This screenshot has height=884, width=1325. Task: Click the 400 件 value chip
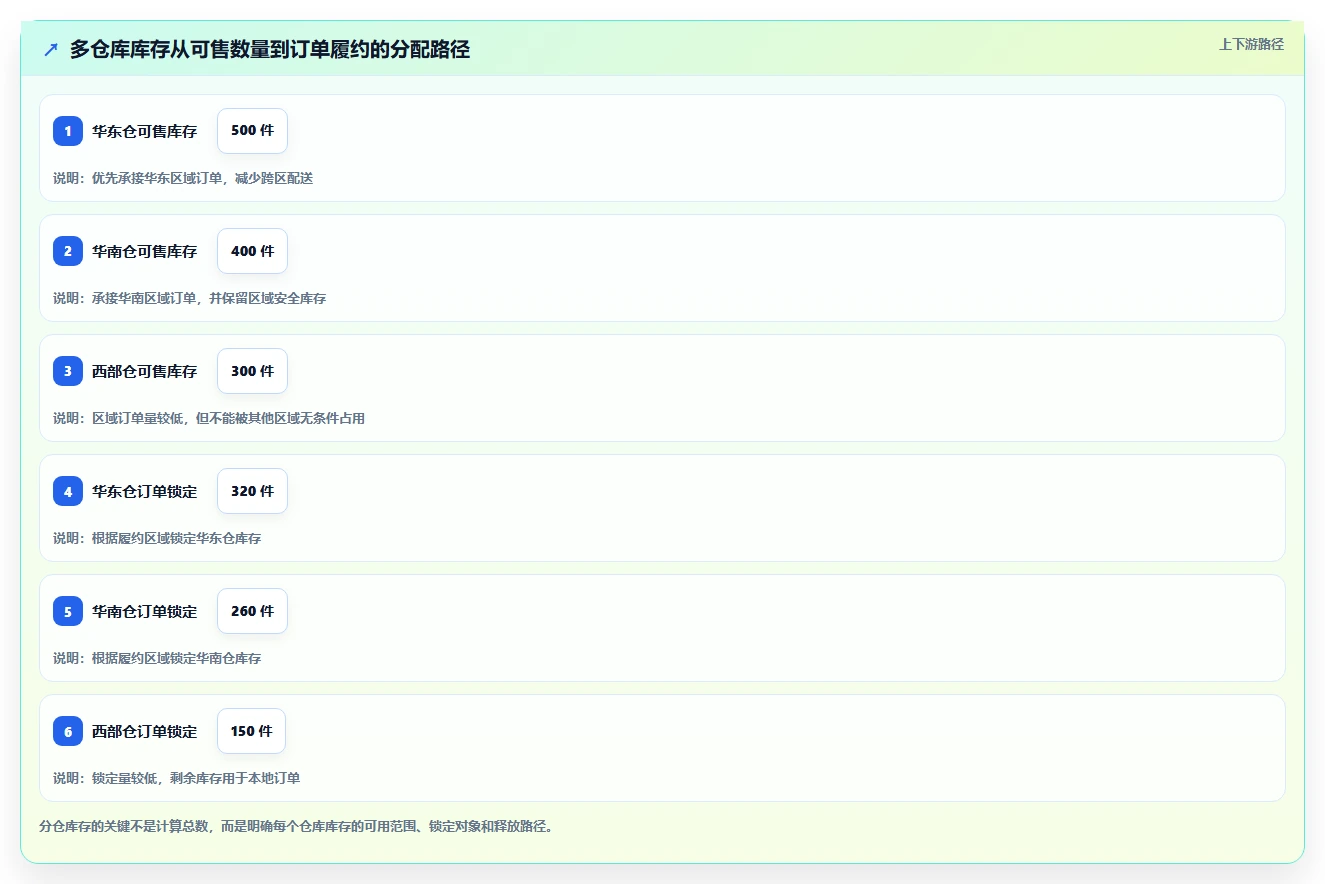tap(252, 251)
